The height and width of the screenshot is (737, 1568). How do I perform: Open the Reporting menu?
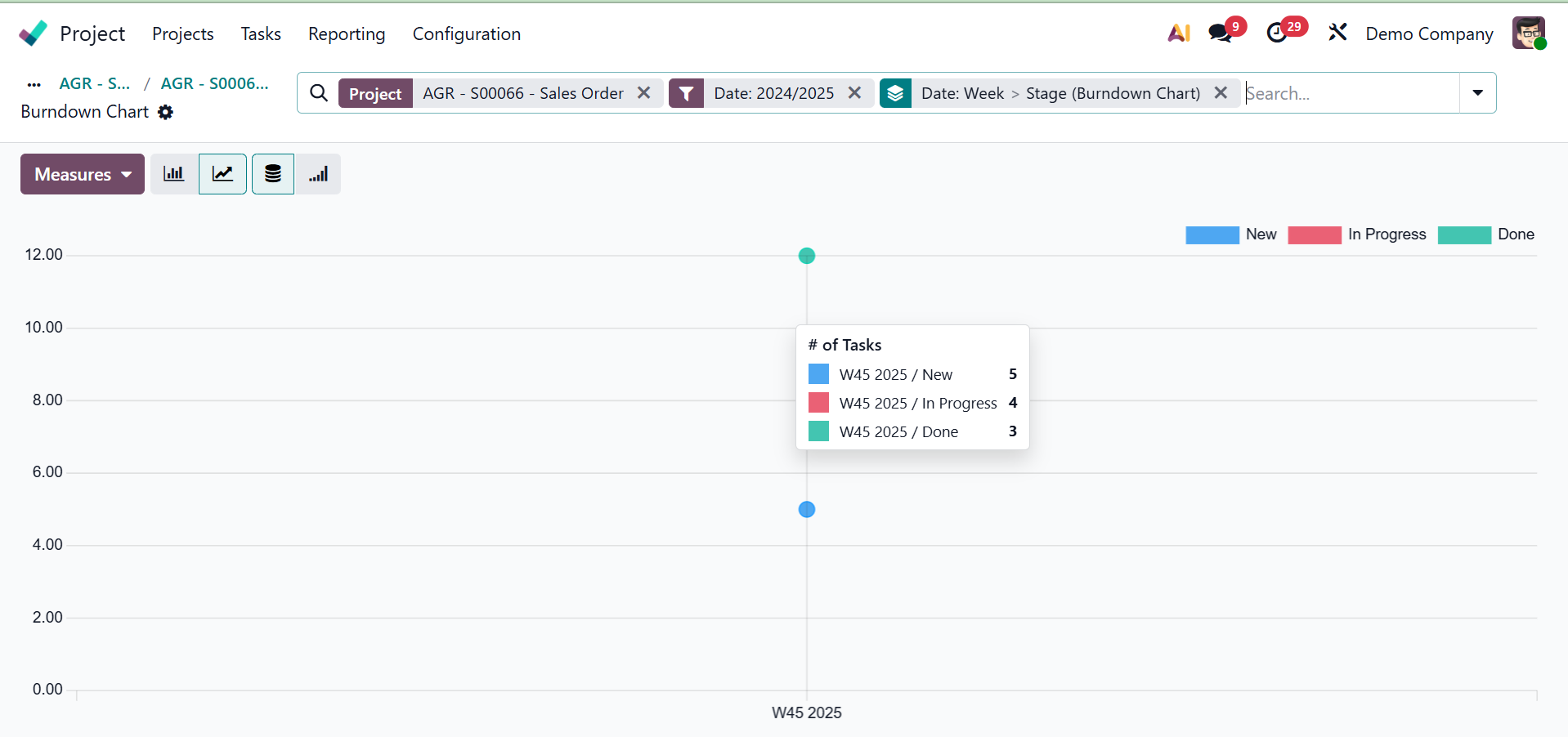(347, 33)
